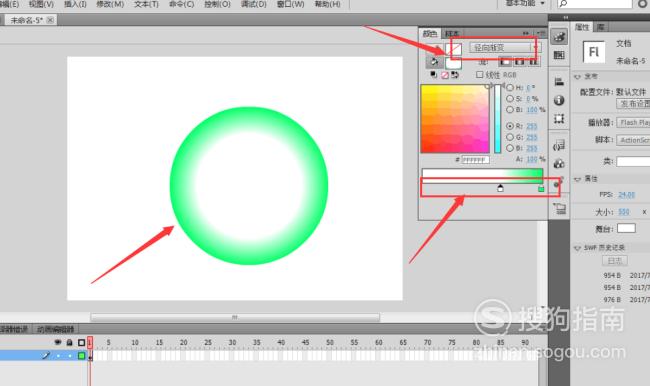
Task: Switch to the 样本 swatches tab
Action: point(452,34)
